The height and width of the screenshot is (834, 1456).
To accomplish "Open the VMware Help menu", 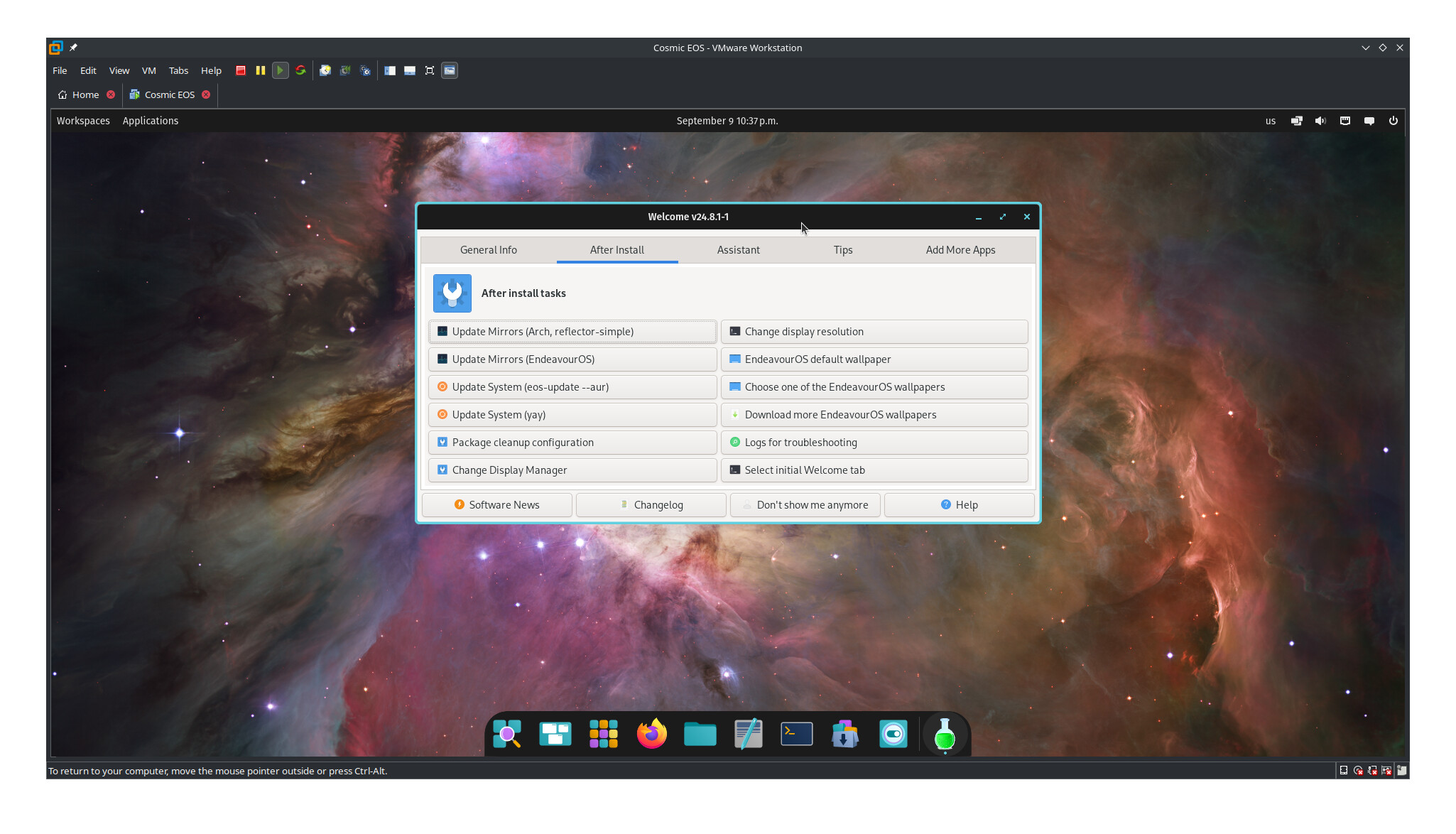I will [211, 70].
